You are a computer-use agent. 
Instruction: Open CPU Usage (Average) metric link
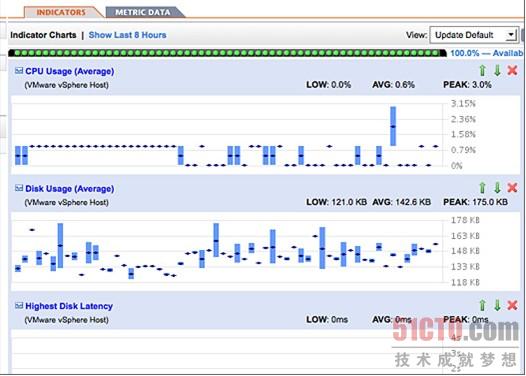[x=70, y=71]
